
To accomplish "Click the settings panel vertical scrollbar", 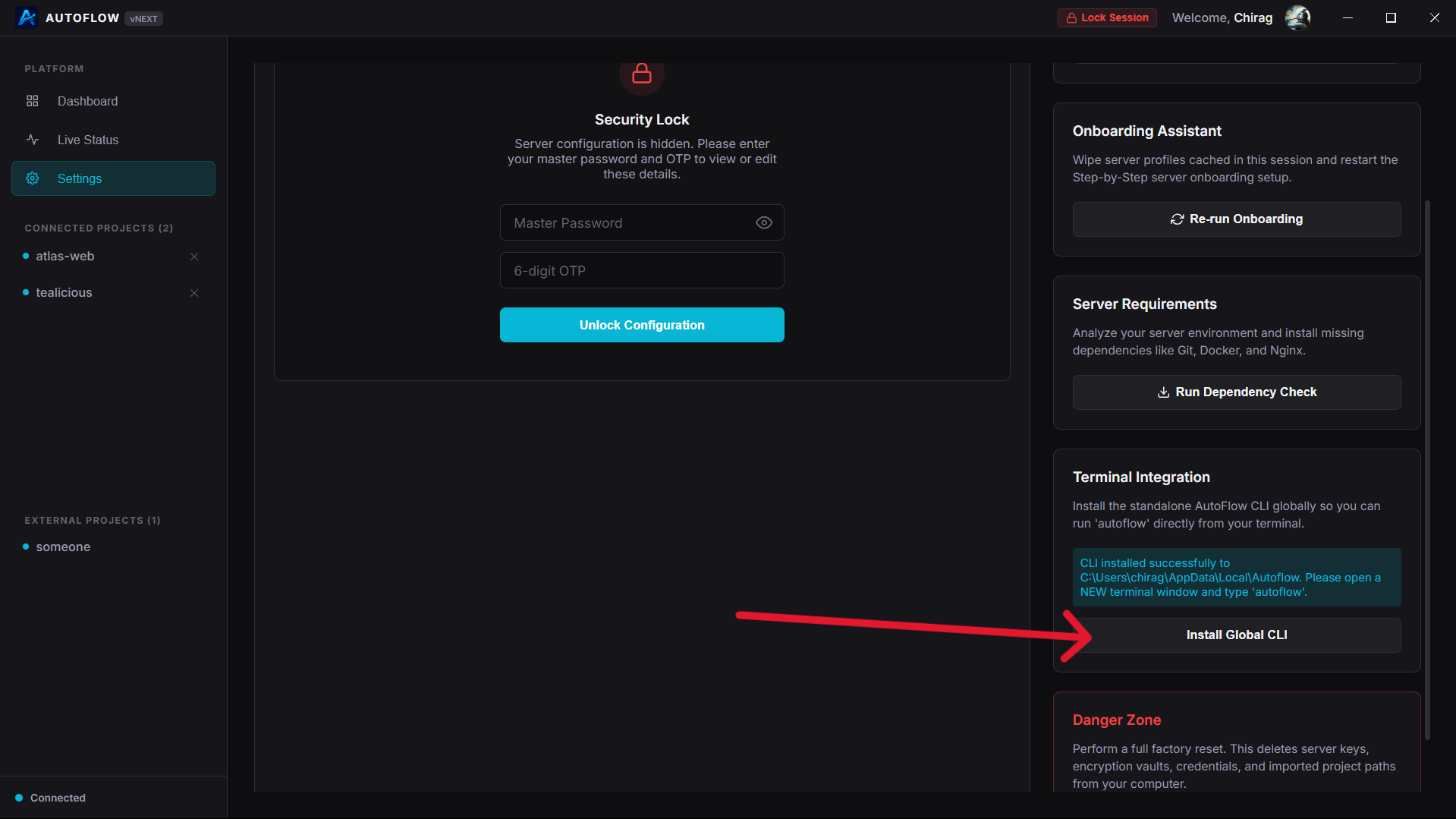I will 1427,471.
